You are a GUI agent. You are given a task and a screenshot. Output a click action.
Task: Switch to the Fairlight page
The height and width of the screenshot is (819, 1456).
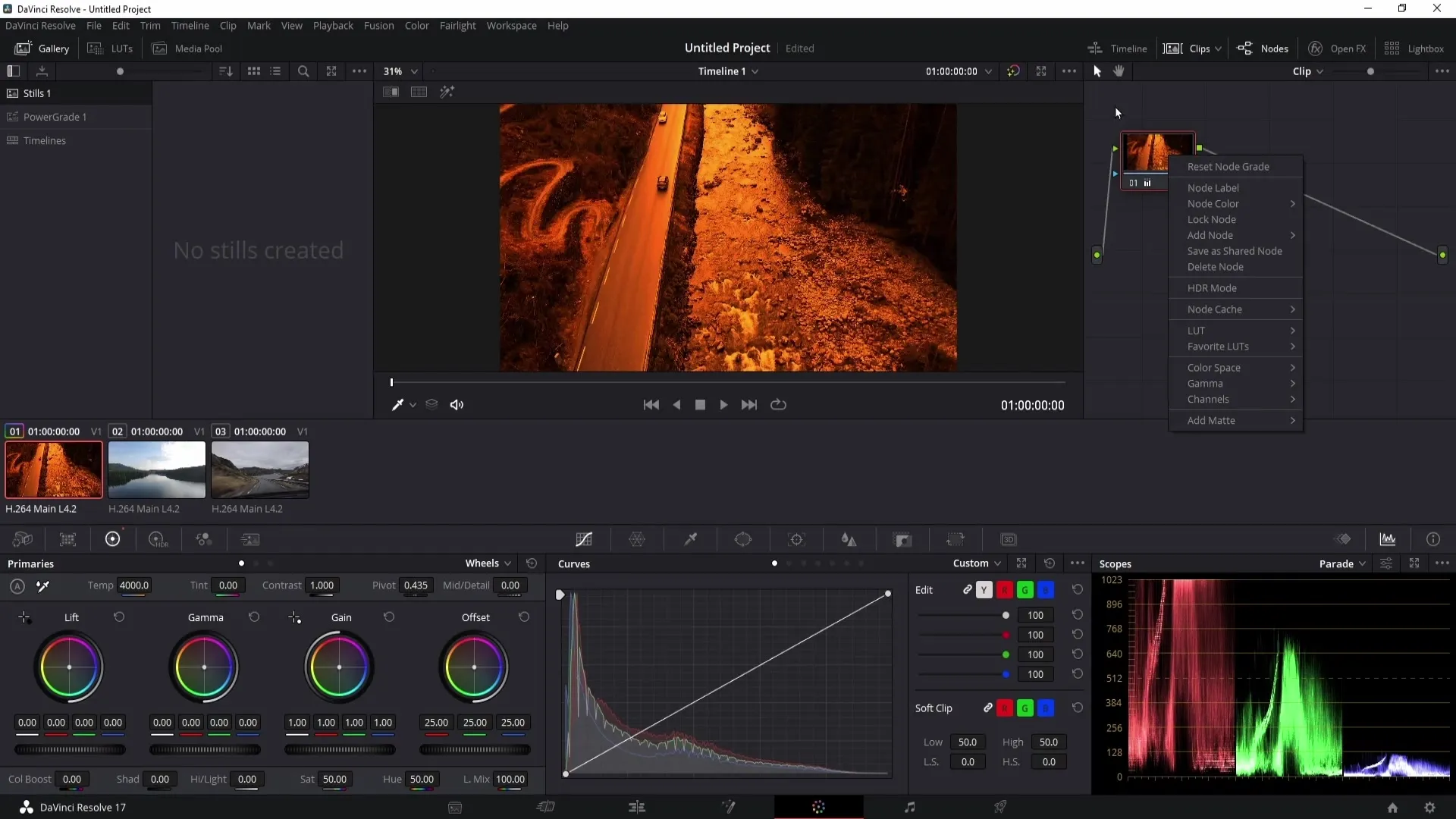tap(910, 807)
